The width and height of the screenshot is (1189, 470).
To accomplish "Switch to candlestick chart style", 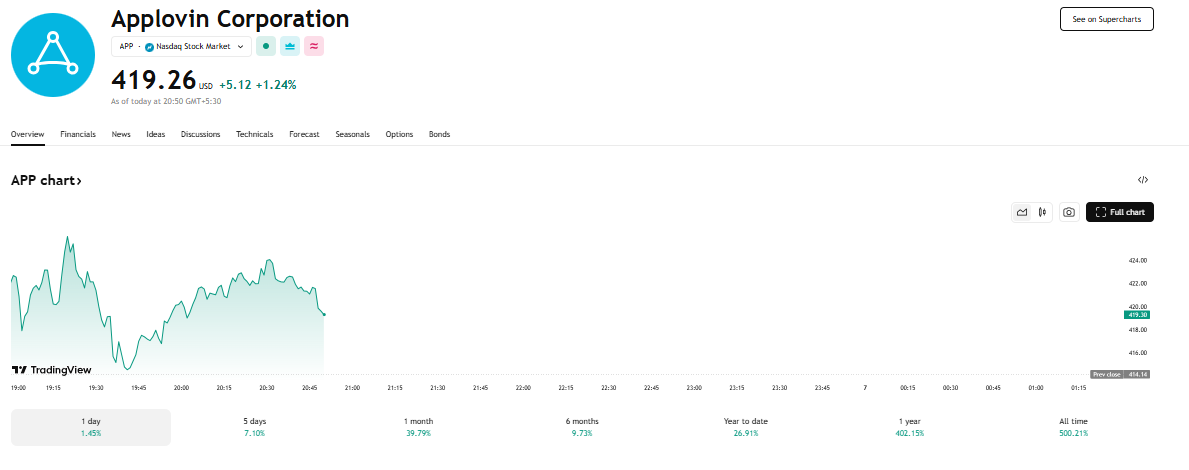I will (x=1043, y=212).
